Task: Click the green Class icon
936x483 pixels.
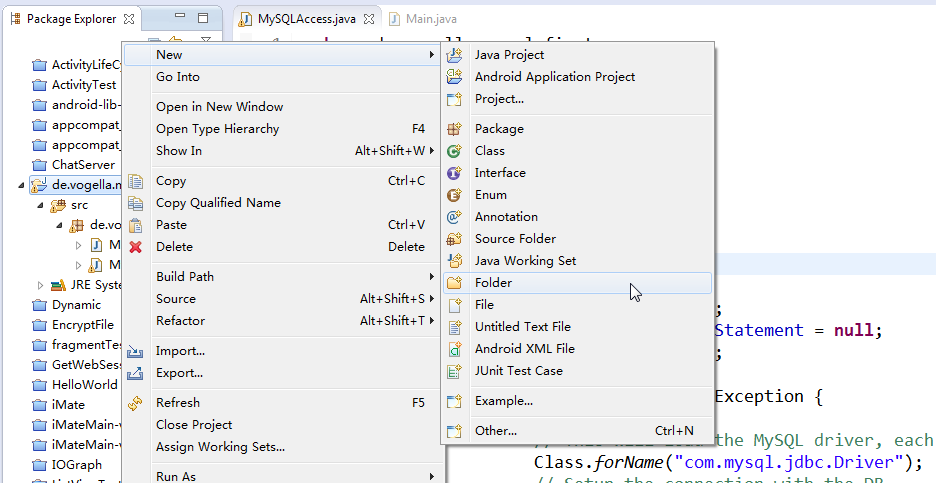Action: tap(455, 151)
